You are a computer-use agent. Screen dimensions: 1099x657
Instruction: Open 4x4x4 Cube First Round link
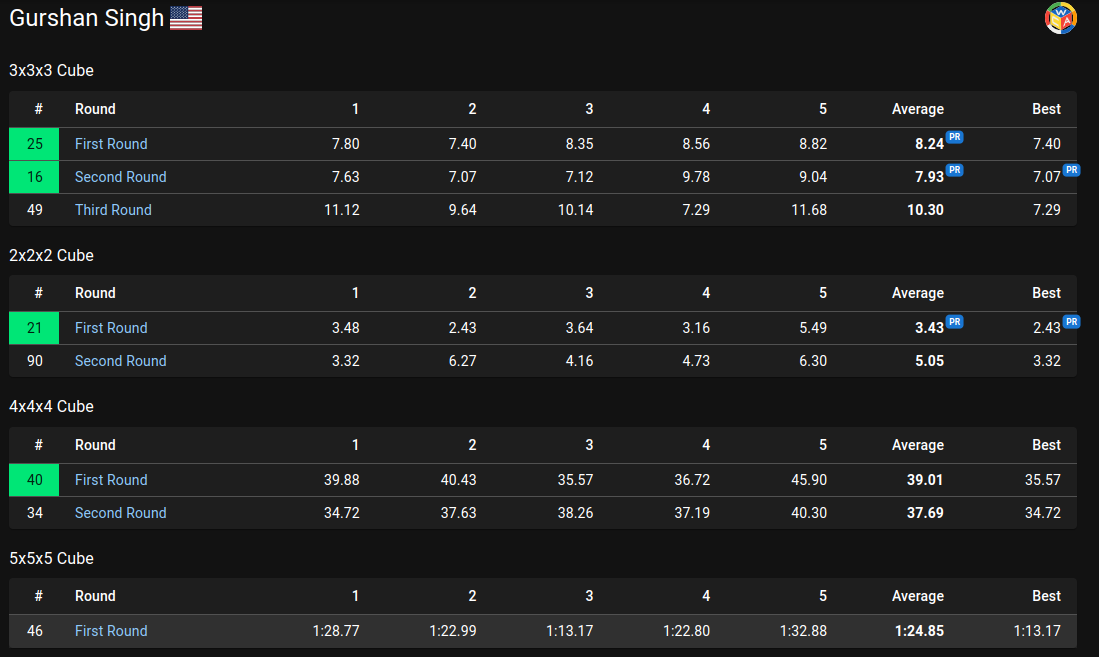(111, 480)
